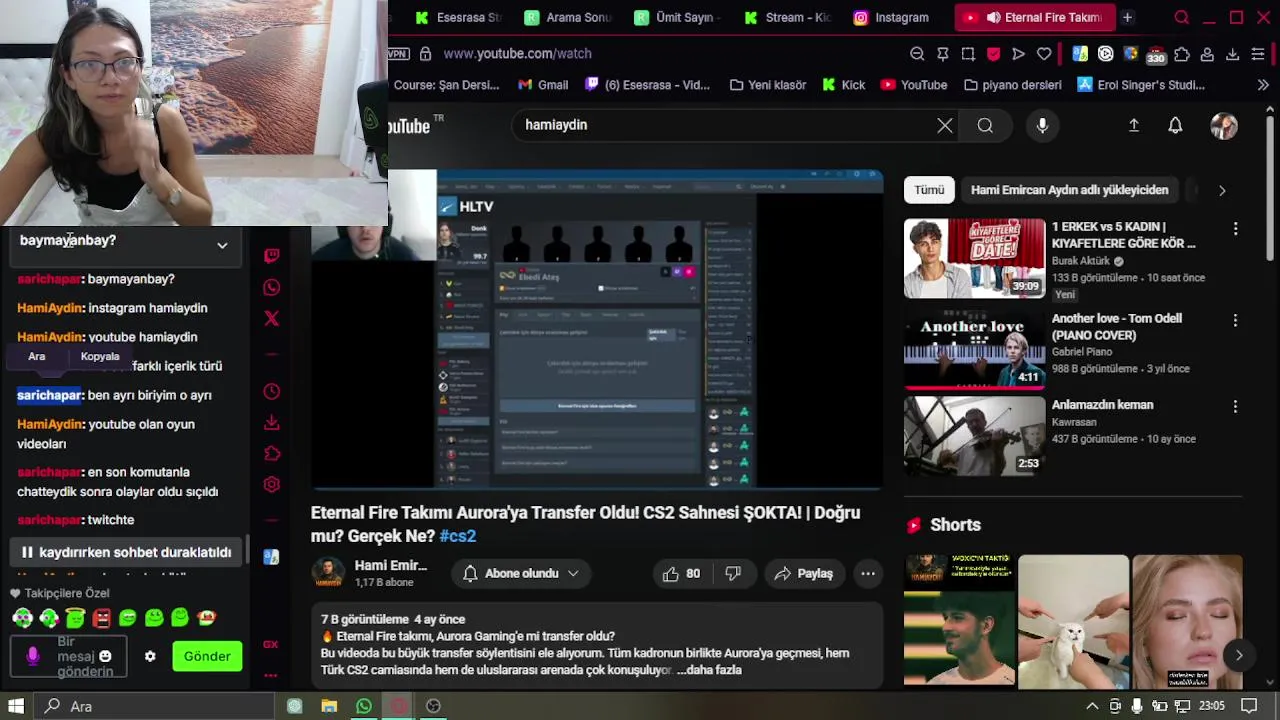1280x720 pixels.
Task: Open the extension with 330 badge
Action: click(x=1156, y=55)
